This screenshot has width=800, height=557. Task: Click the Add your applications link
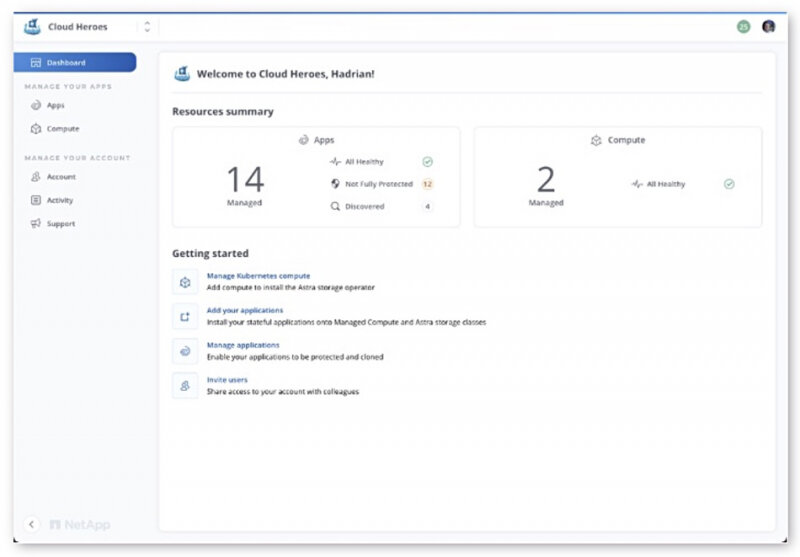pos(245,310)
